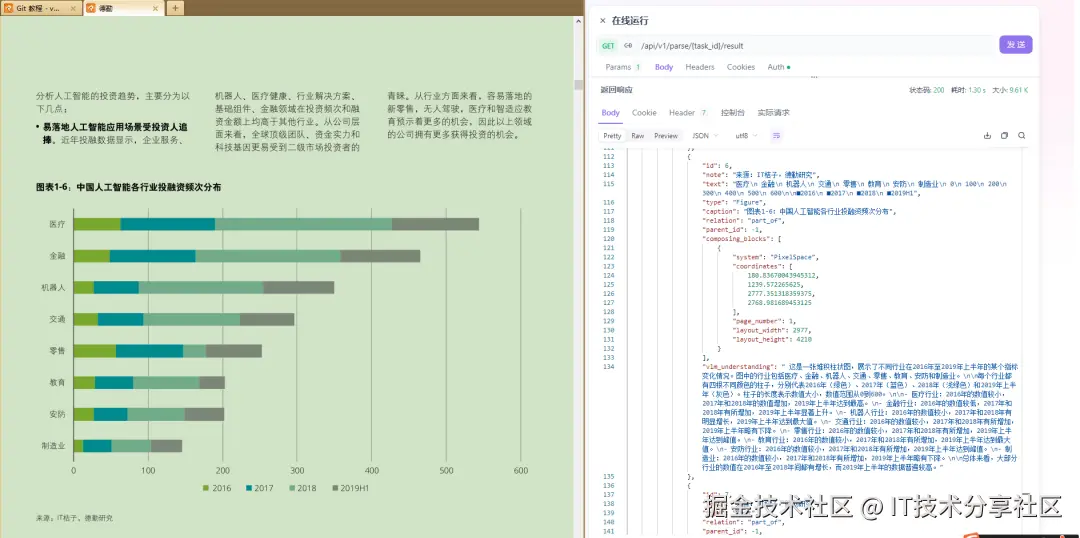Click the GET method selector
This screenshot has width=1080, height=538.
tap(608, 46)
